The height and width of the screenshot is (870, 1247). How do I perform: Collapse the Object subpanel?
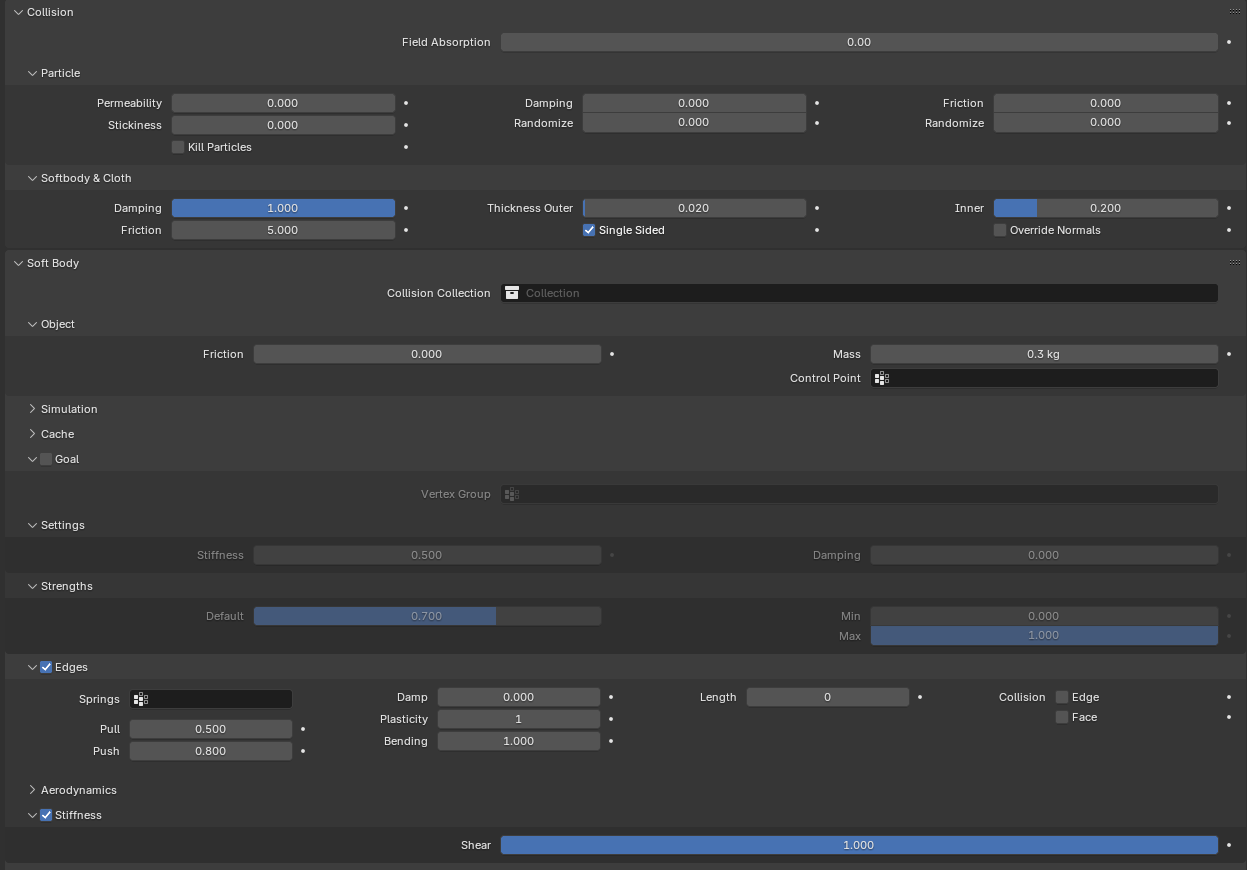click(32, 324)
